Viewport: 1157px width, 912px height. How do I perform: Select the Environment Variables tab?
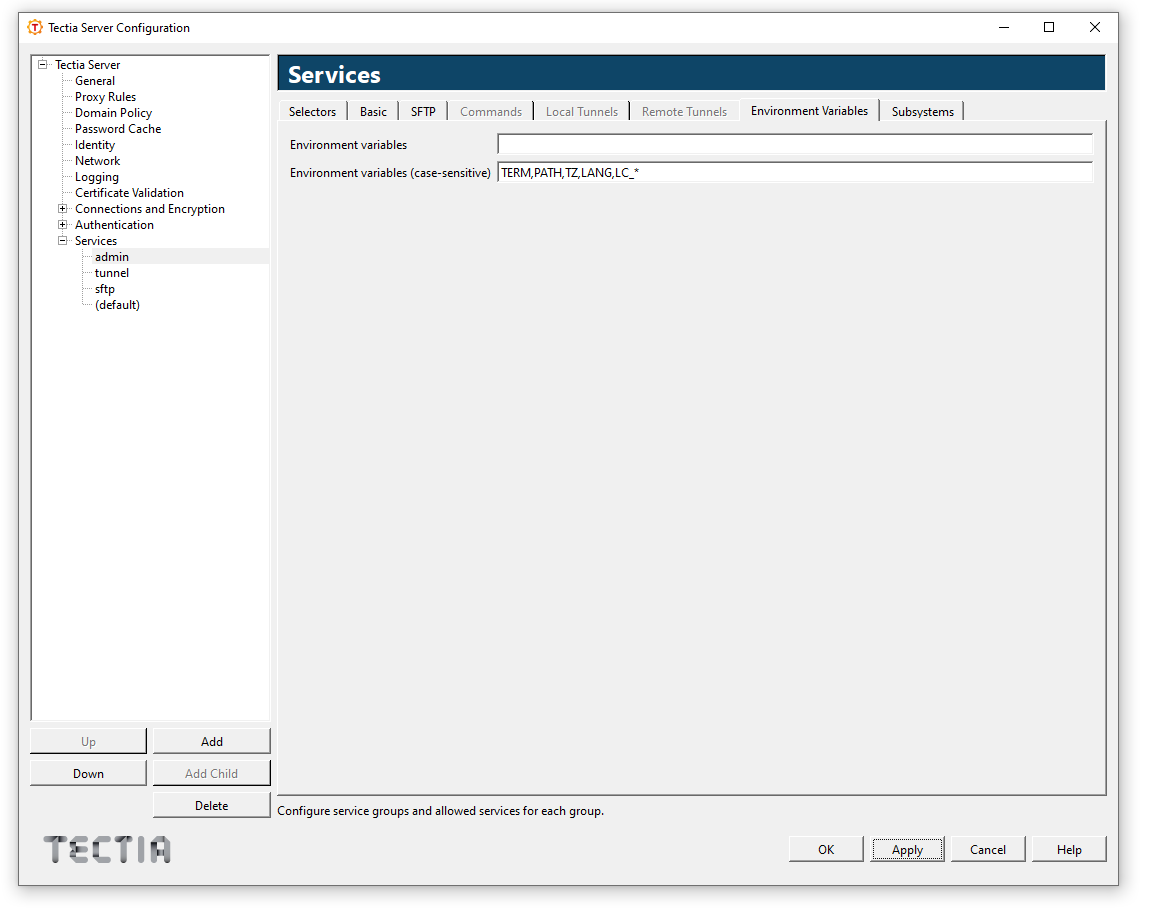(x=809, y=111)
